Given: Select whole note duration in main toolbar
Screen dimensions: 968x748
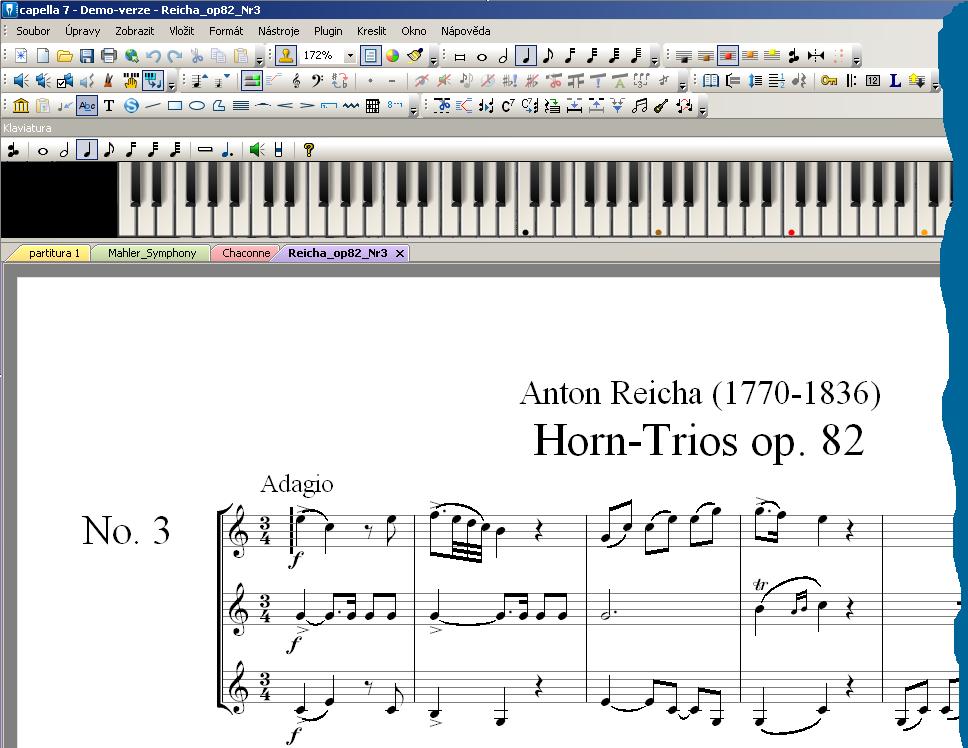Looking at the screenshot, I should [482, 57].
